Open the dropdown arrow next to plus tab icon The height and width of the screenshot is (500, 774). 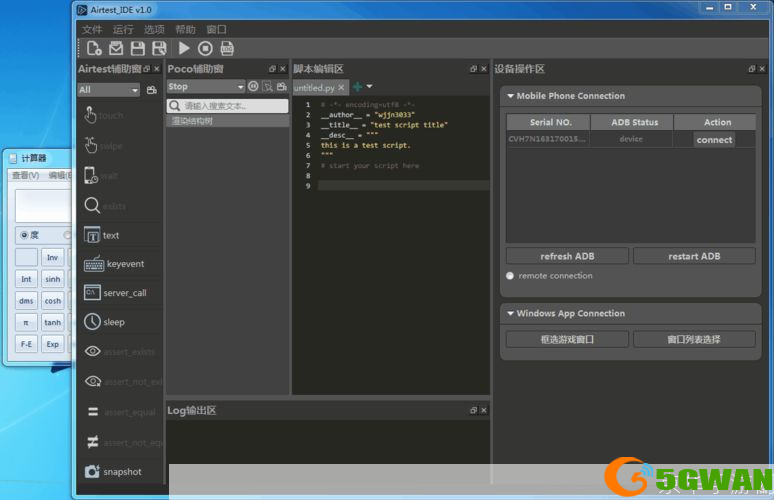[x=369, y=86]
